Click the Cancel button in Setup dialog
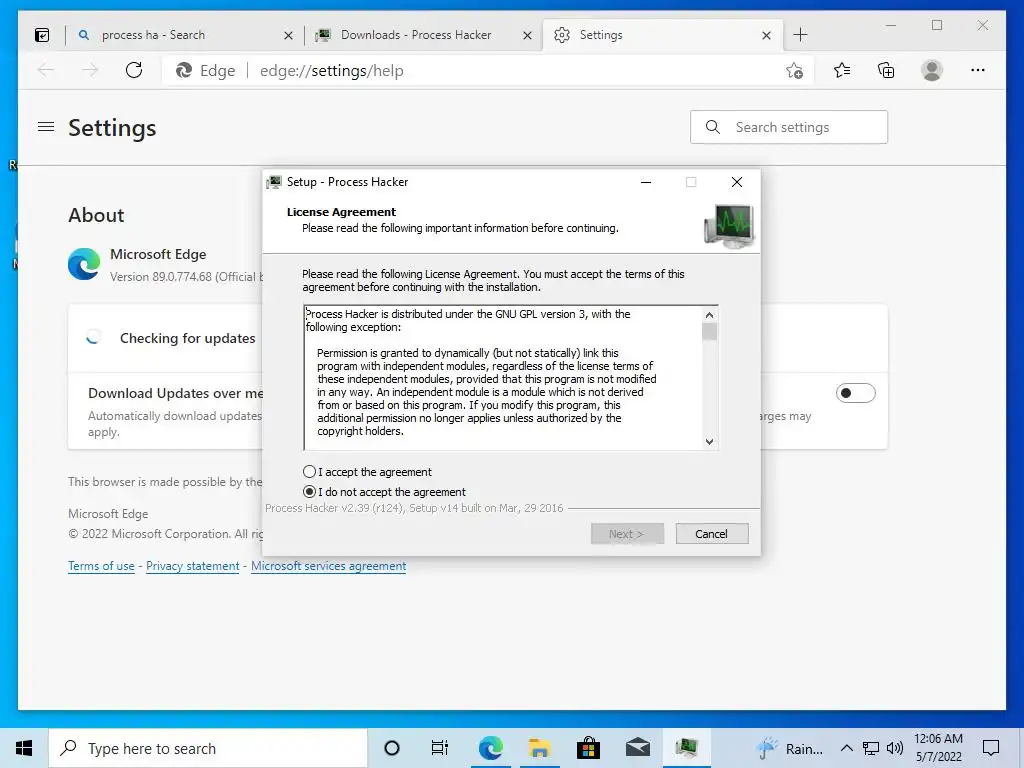 [x=711, y=534]
